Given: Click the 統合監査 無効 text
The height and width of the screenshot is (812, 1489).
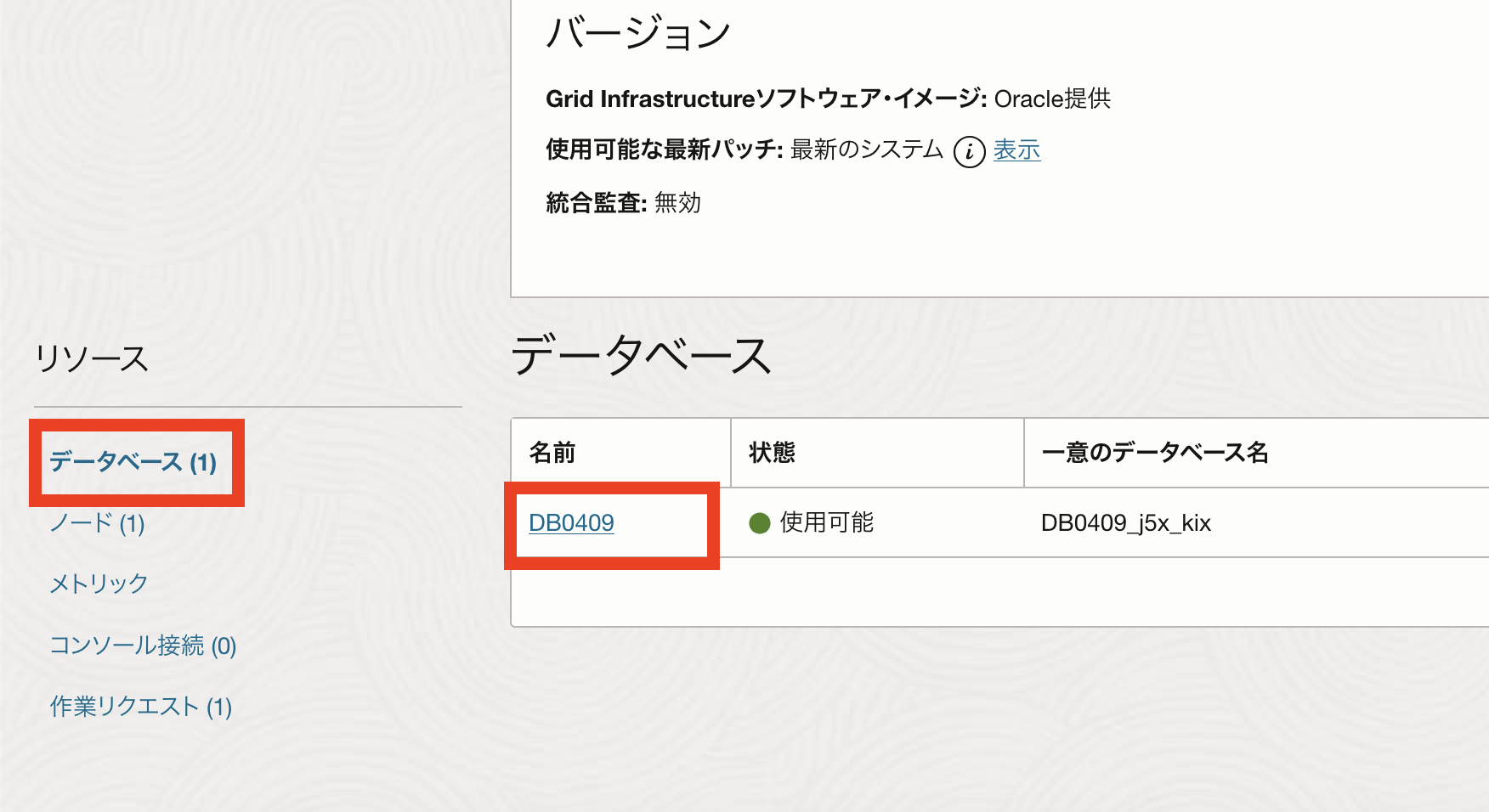Looking at the screenshot, I should pos(623,203).
